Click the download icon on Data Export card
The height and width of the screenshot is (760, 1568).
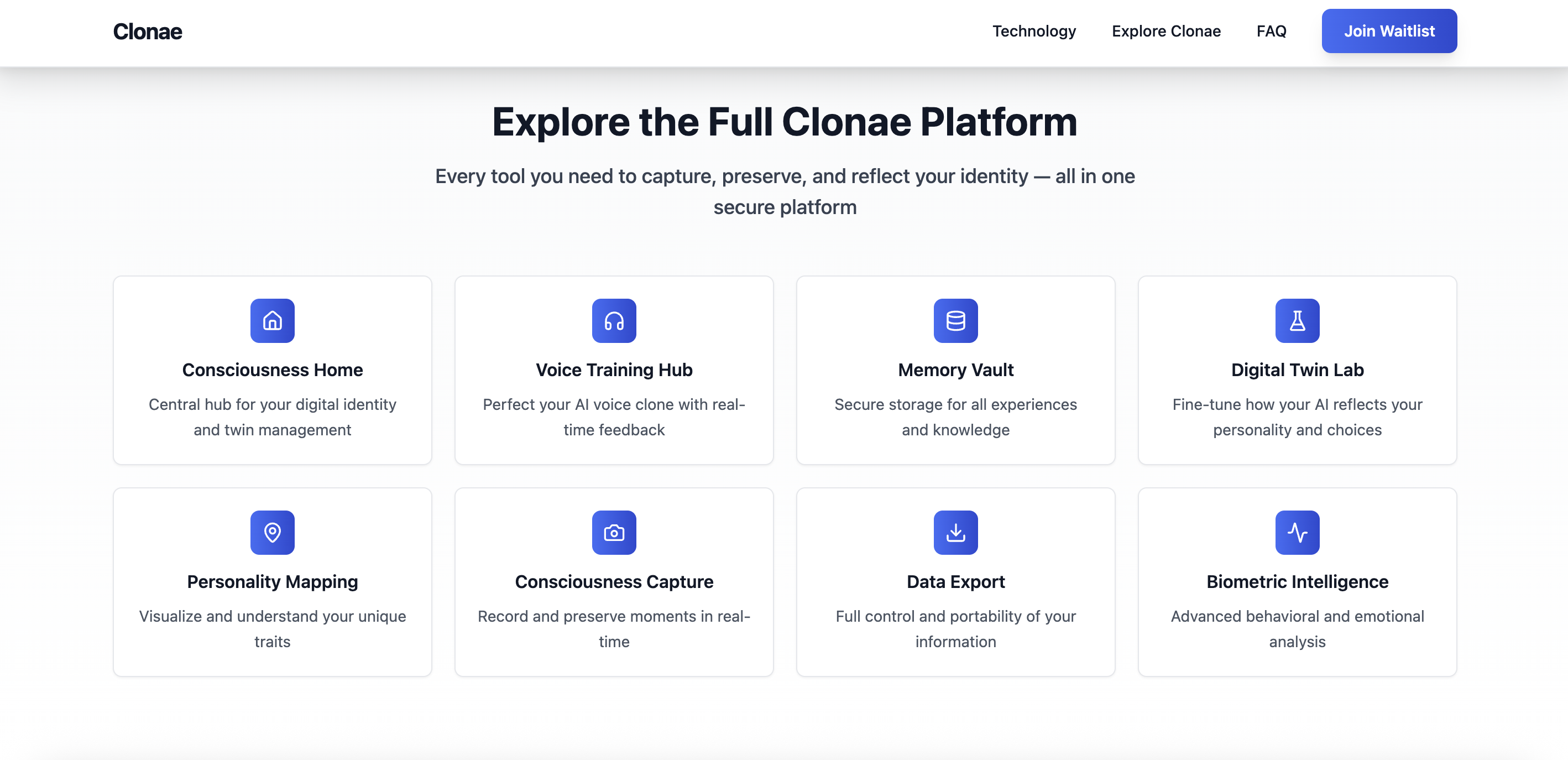pos(955,532)
